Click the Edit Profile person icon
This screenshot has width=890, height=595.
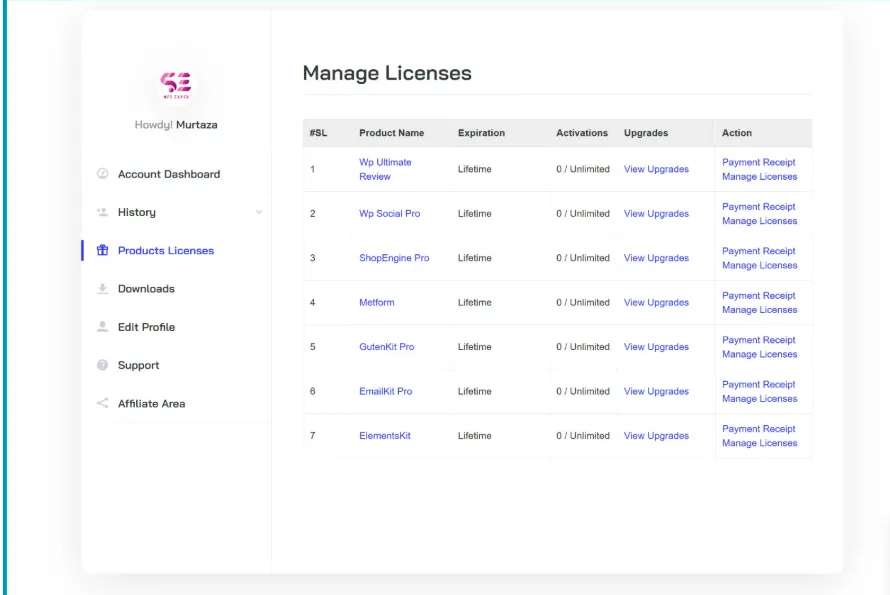tap(102, 326)
